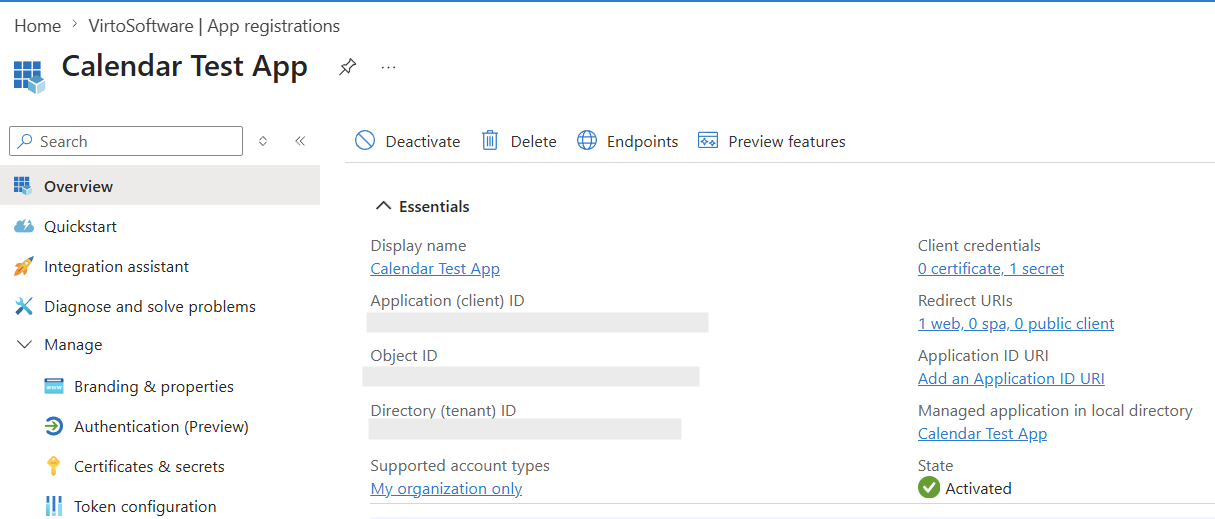This screenshot has width=1215, height=519.
Task: Click the Activated state text
Action: (978, 488)
